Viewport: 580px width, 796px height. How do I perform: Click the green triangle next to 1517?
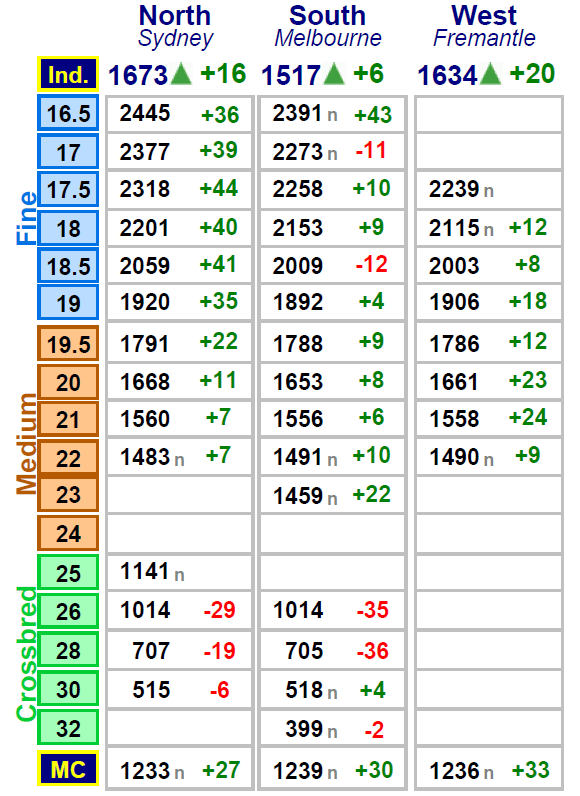tap(334, 74)
